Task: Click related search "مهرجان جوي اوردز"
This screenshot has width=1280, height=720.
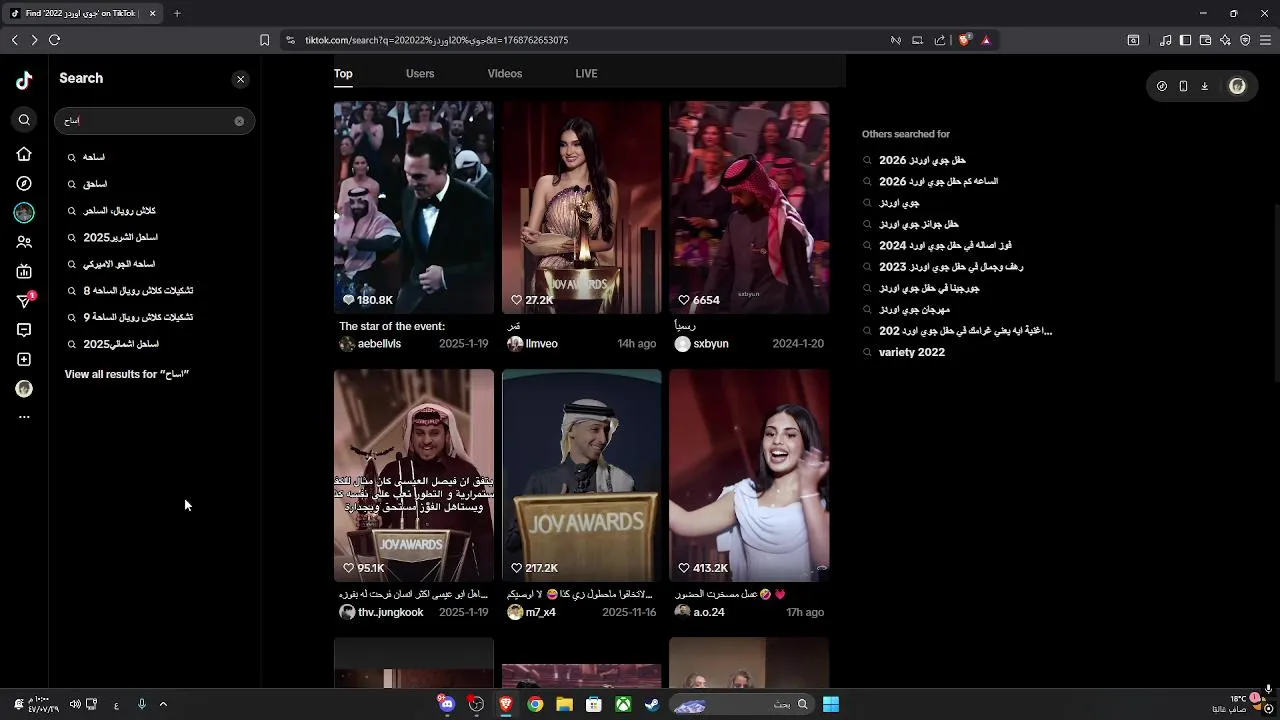Action: 914,309
